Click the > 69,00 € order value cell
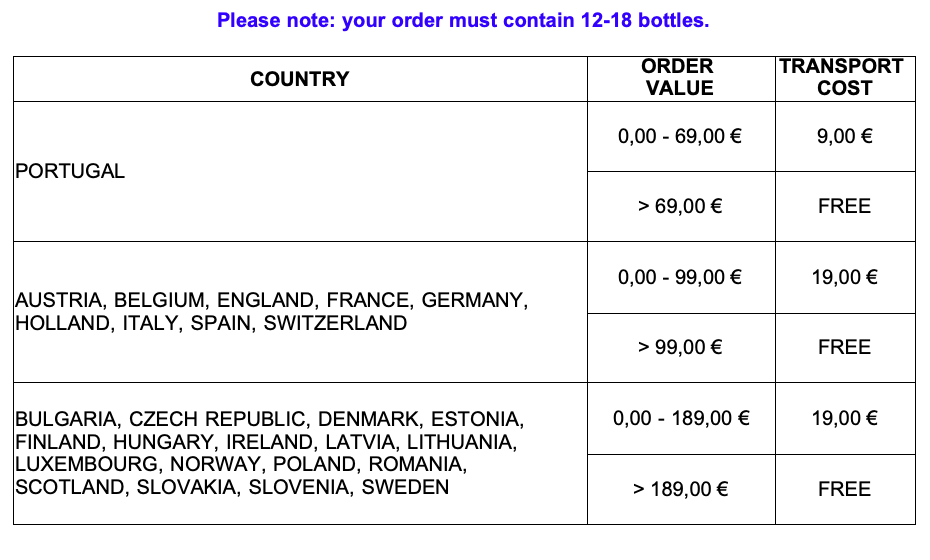Image resolution: width=930 pixels, height=560 pixels. (681, 206)
